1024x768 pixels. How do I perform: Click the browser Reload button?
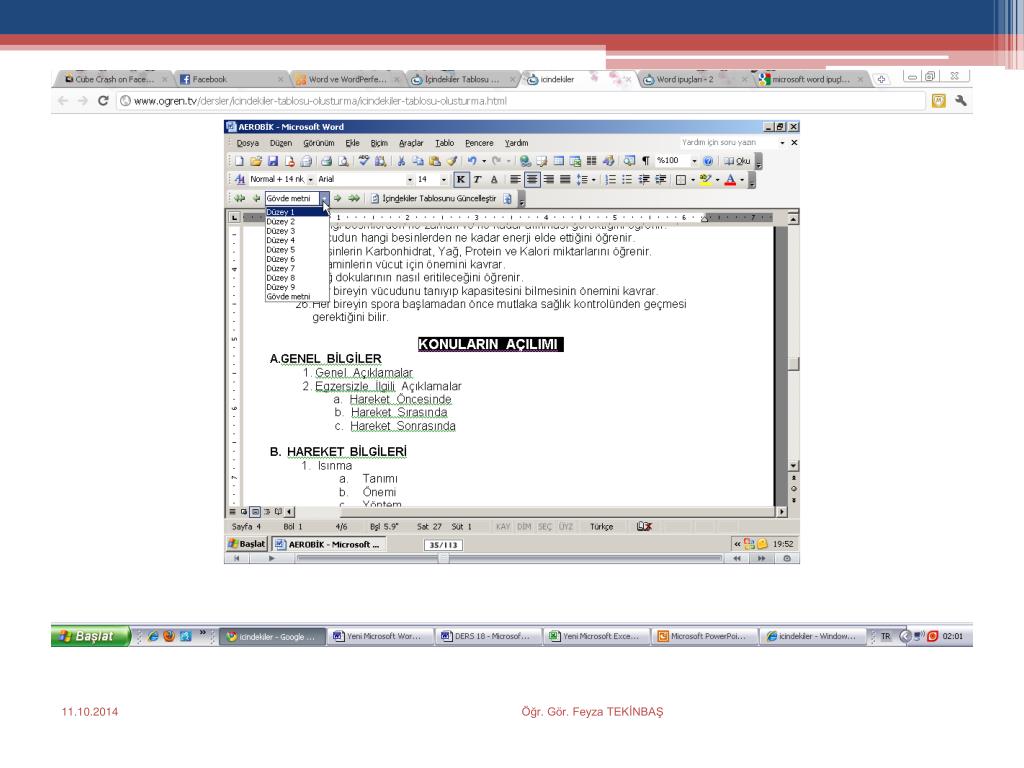103,101
